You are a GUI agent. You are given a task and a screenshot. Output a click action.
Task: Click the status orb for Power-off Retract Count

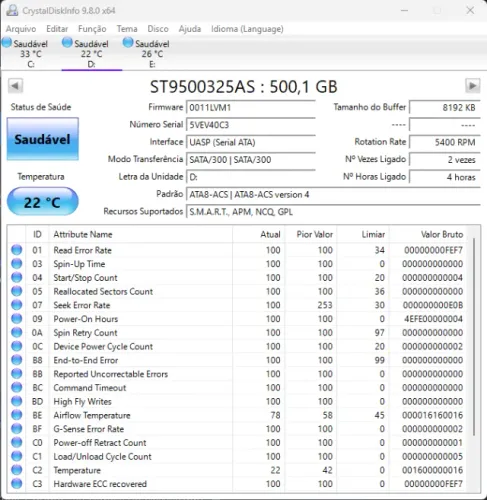17,443
